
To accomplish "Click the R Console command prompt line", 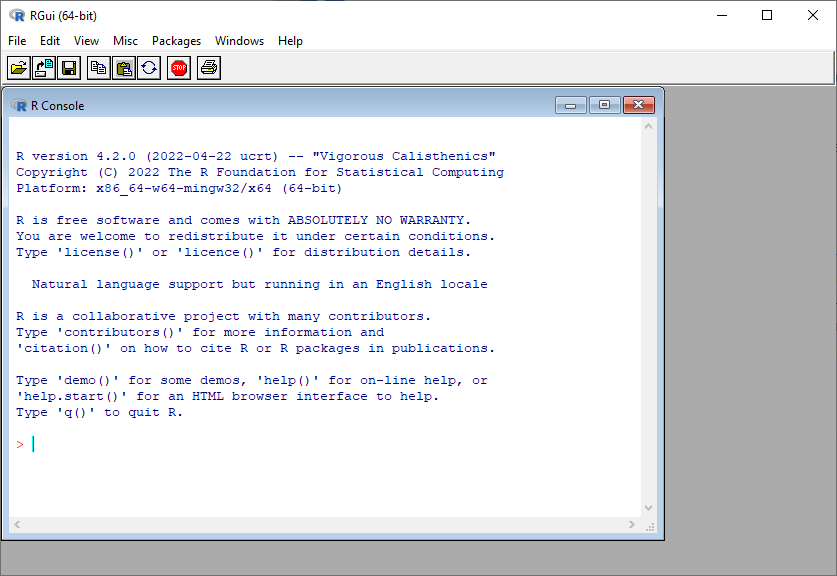I will coord(300,444).
